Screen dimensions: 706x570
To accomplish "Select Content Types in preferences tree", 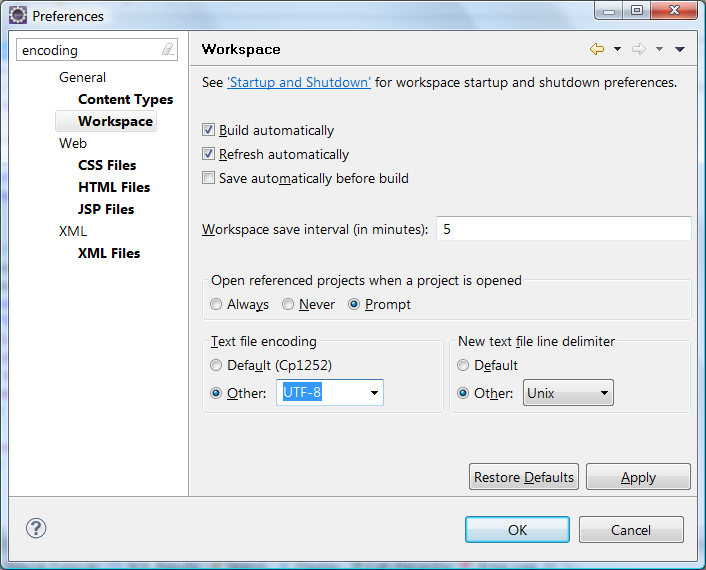I will 125,99.
